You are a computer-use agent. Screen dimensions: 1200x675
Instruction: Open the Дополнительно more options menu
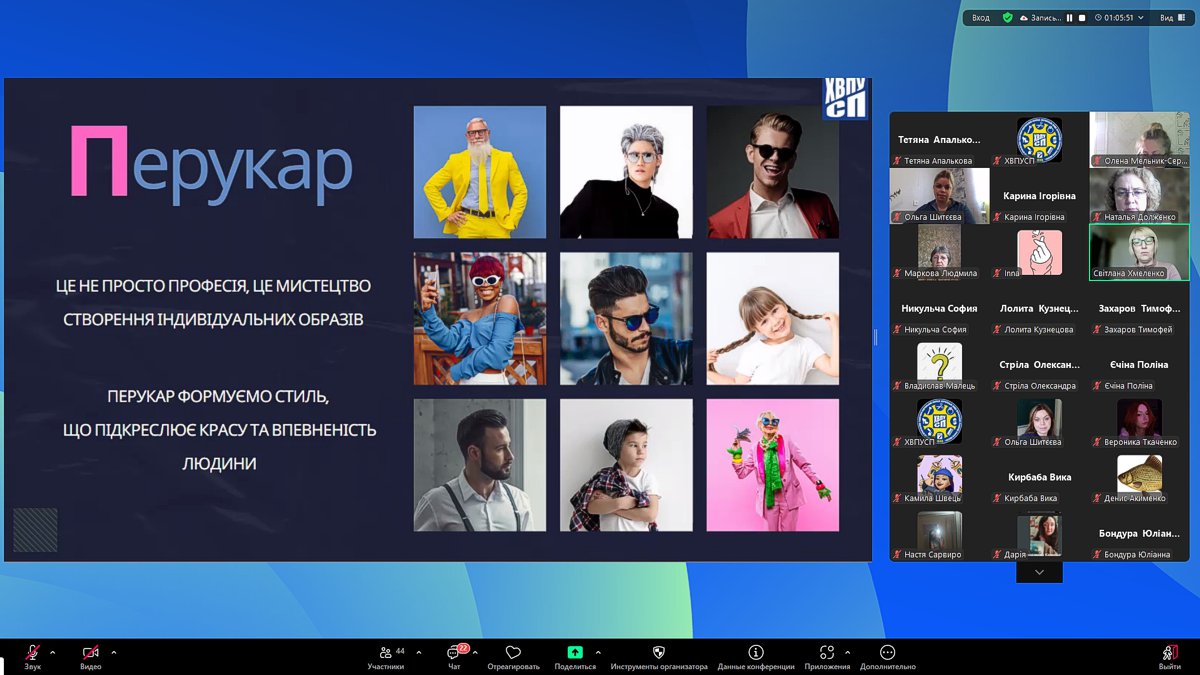click(887, 657)
